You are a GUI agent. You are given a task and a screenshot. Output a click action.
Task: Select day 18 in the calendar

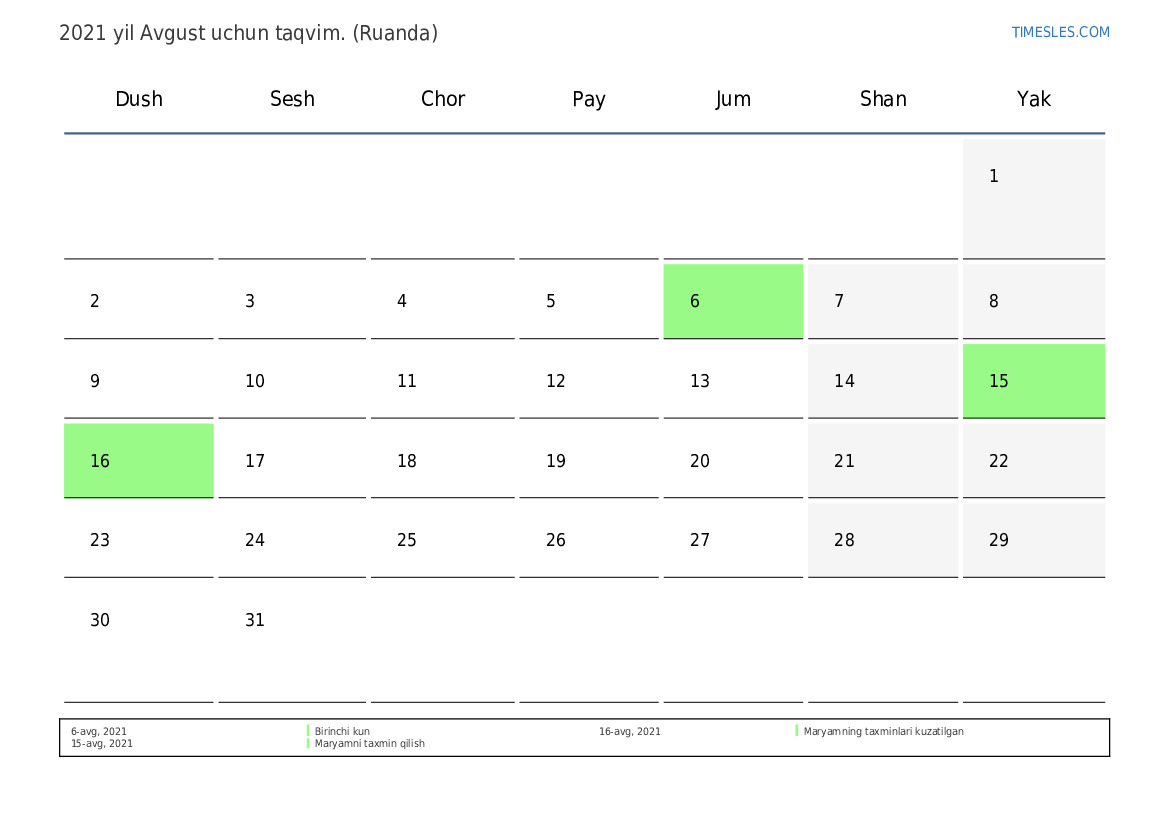[443, 460]
